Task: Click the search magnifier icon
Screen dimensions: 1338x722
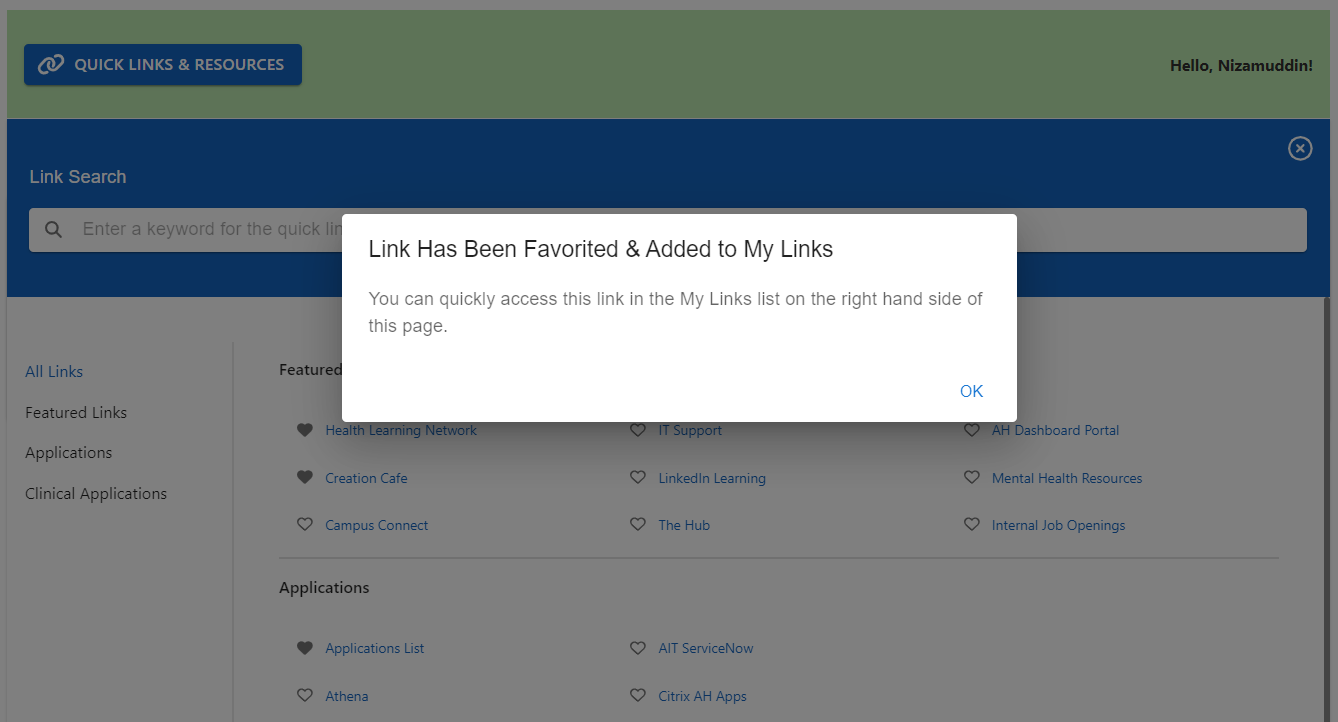Action: point(54,230)
